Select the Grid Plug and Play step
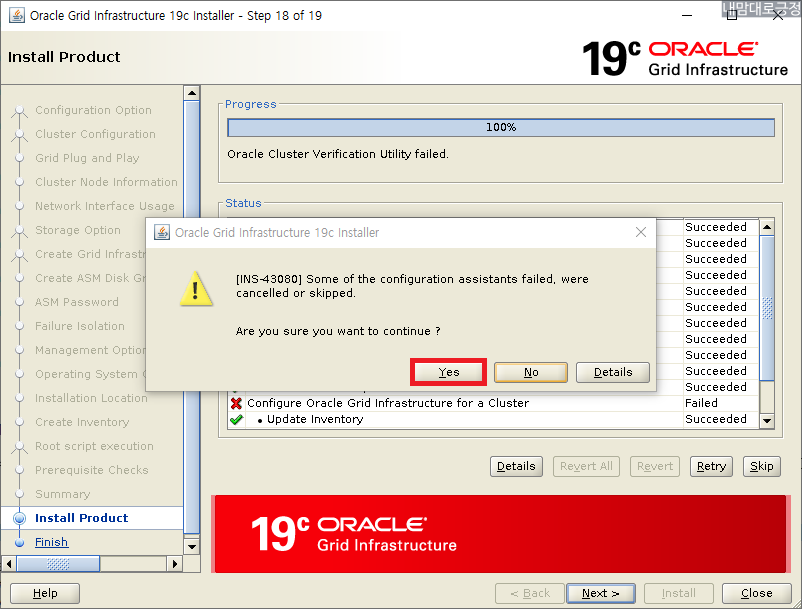This screenshot has width=802, height=609. click(87, 158)
